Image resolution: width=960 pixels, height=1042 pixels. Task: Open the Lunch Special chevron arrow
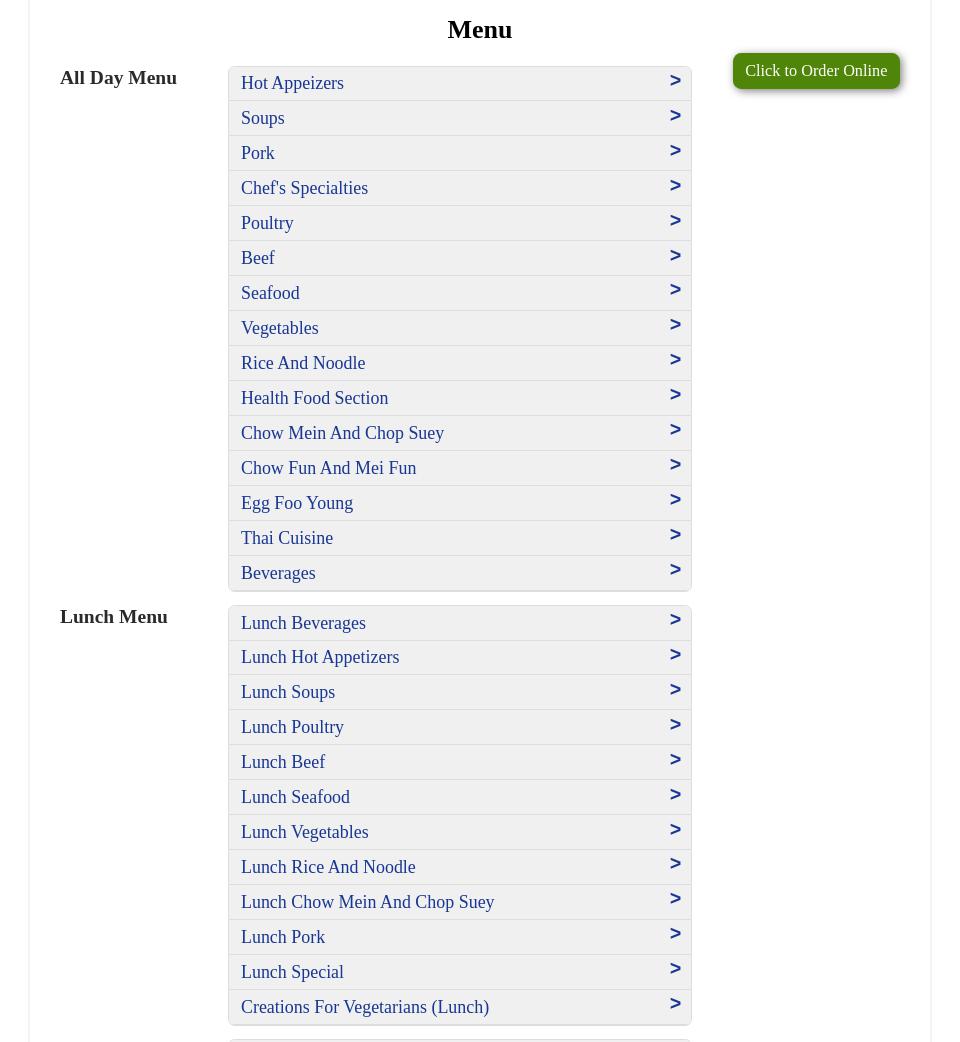coord(675,969)
